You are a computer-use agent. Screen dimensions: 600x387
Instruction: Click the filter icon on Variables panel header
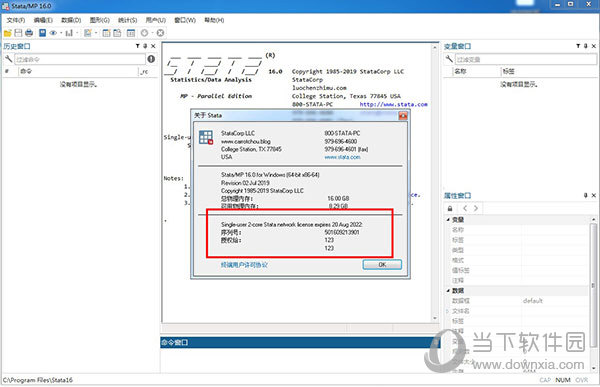(578, 46)
